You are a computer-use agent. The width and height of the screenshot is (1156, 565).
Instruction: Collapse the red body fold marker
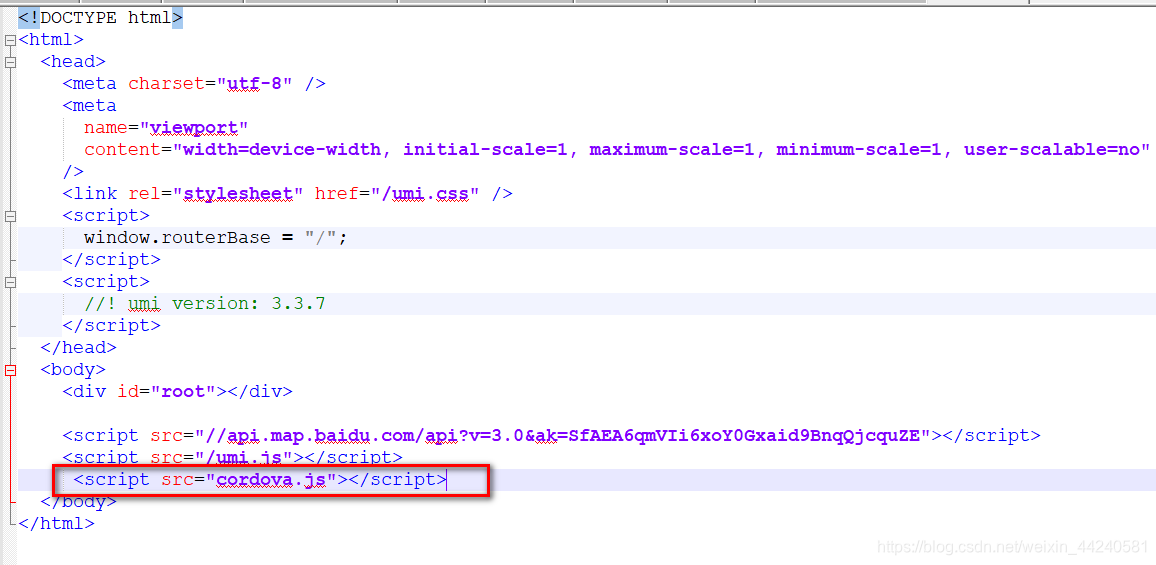coord(10,370)
